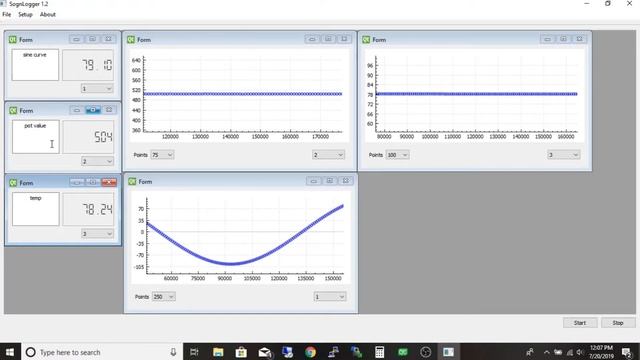Open channel dropdown of the 100-point graph
The image size is (640, 360).
pyautogui.click(x=564, y=155)
